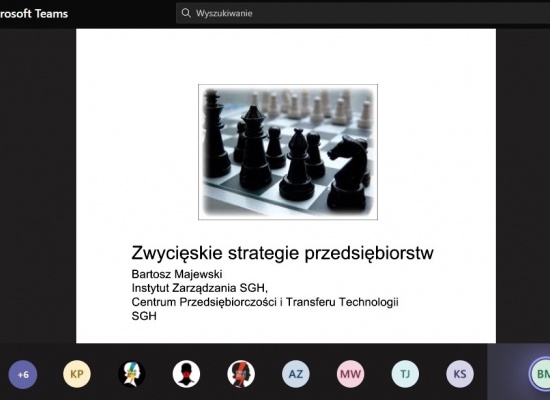The width and height of the screenshot is (550, 400).
Task: Click the slide title Zwycięskie strategie przedsiębiorstw
Action: pos(282,253)
